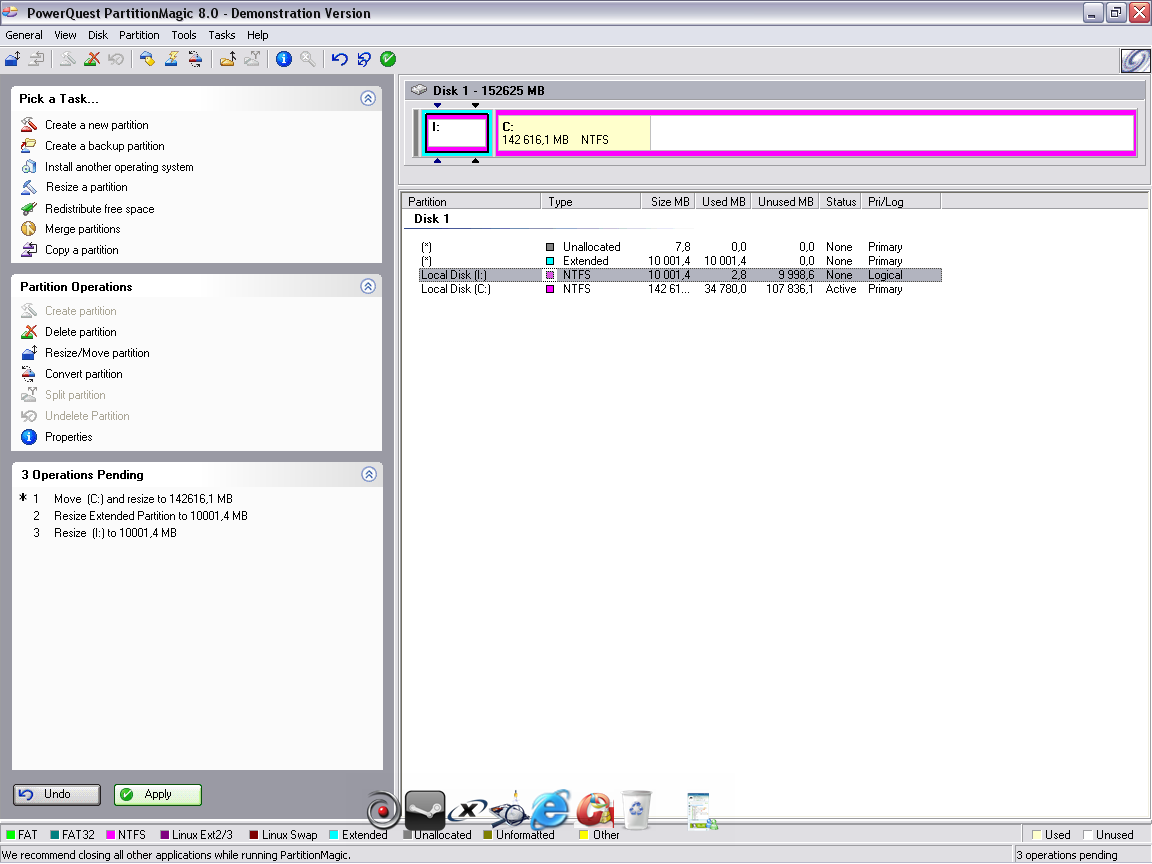
Task: Choose Redistribute free space link
Action: tap(100, 209)
